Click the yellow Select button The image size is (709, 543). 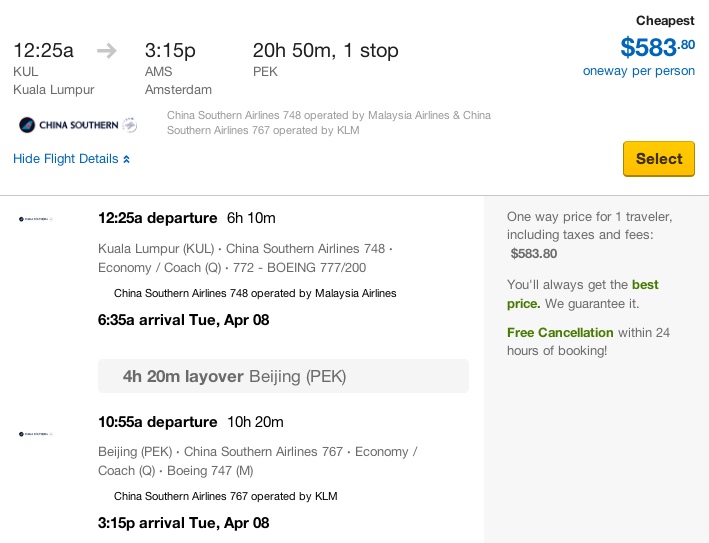point(659,159)
